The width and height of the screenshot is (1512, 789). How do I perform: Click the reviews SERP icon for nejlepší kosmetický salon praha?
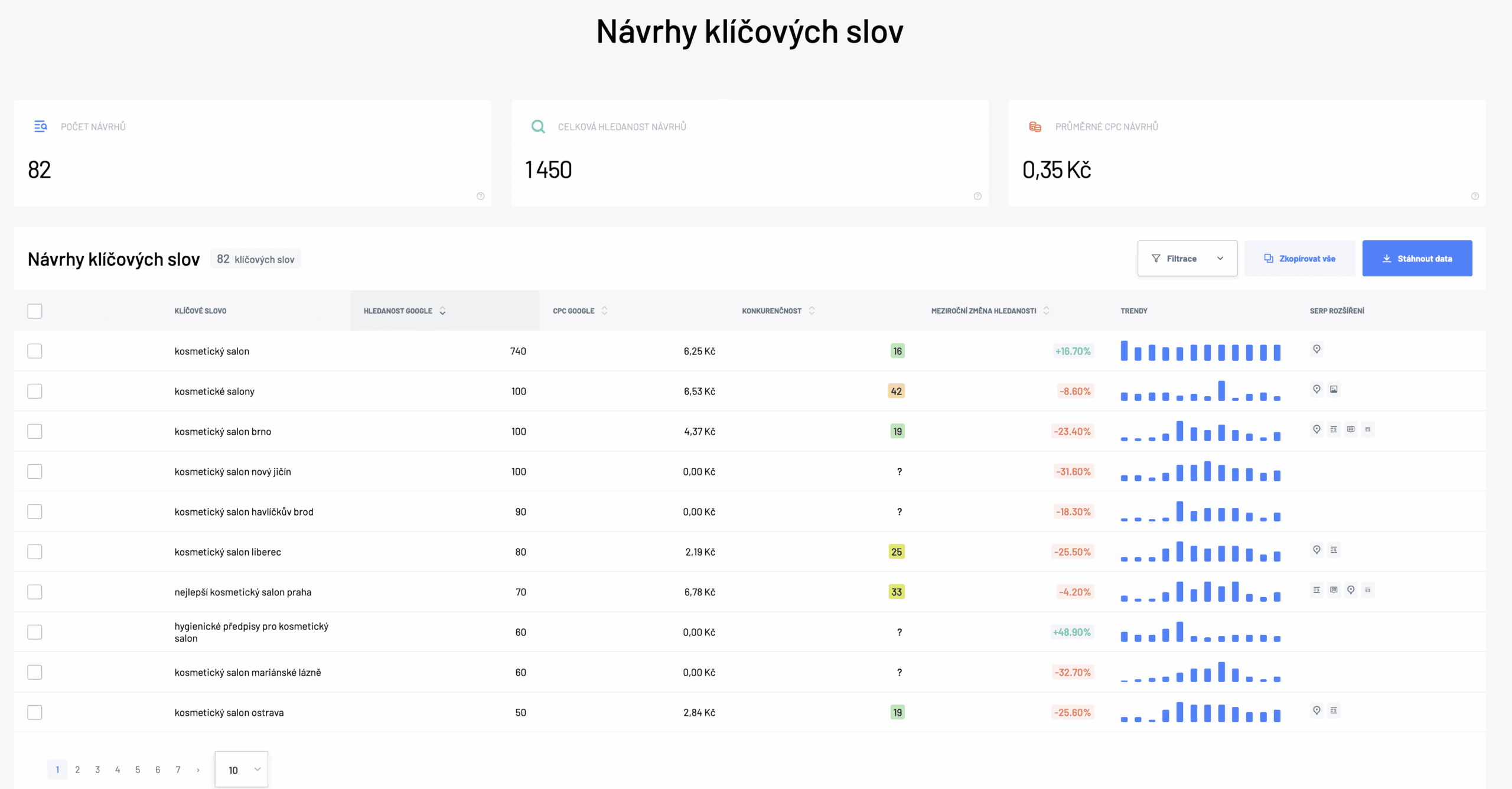pyautogui.click(x=1334, y=591)
